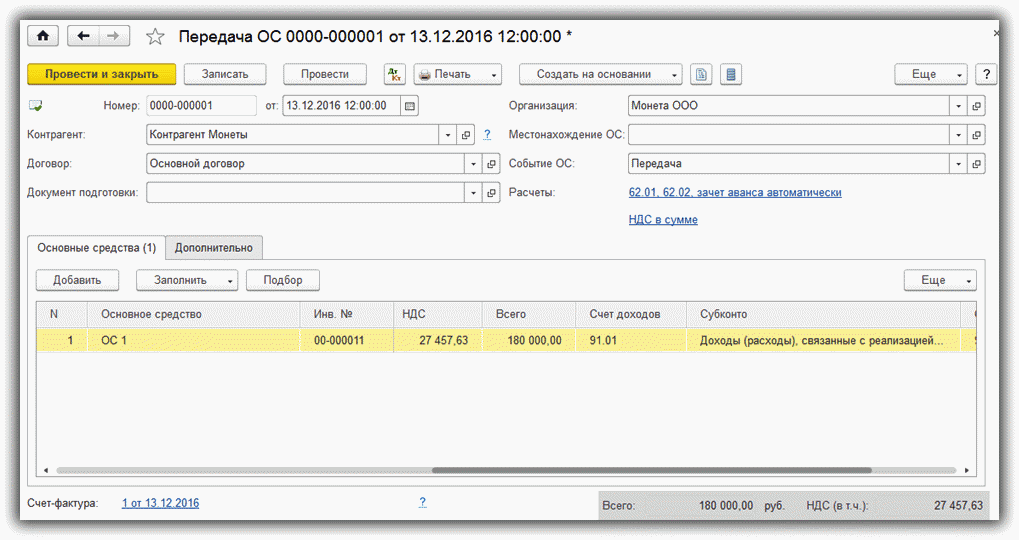1019x540 pixels.
Task: Open Создать на основании dropdown
Action: (600, 74)
